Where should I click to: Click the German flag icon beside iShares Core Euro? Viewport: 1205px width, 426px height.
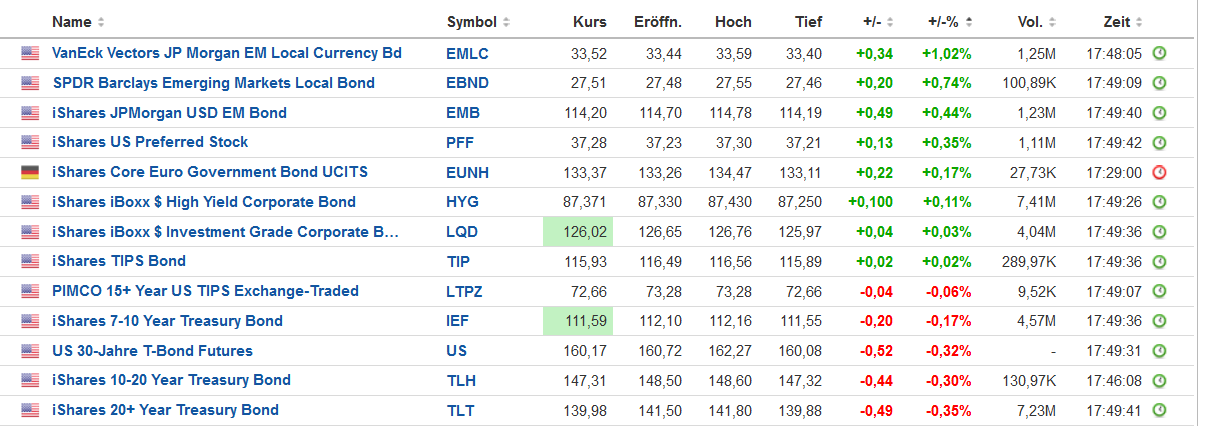[x=30, y=172]
